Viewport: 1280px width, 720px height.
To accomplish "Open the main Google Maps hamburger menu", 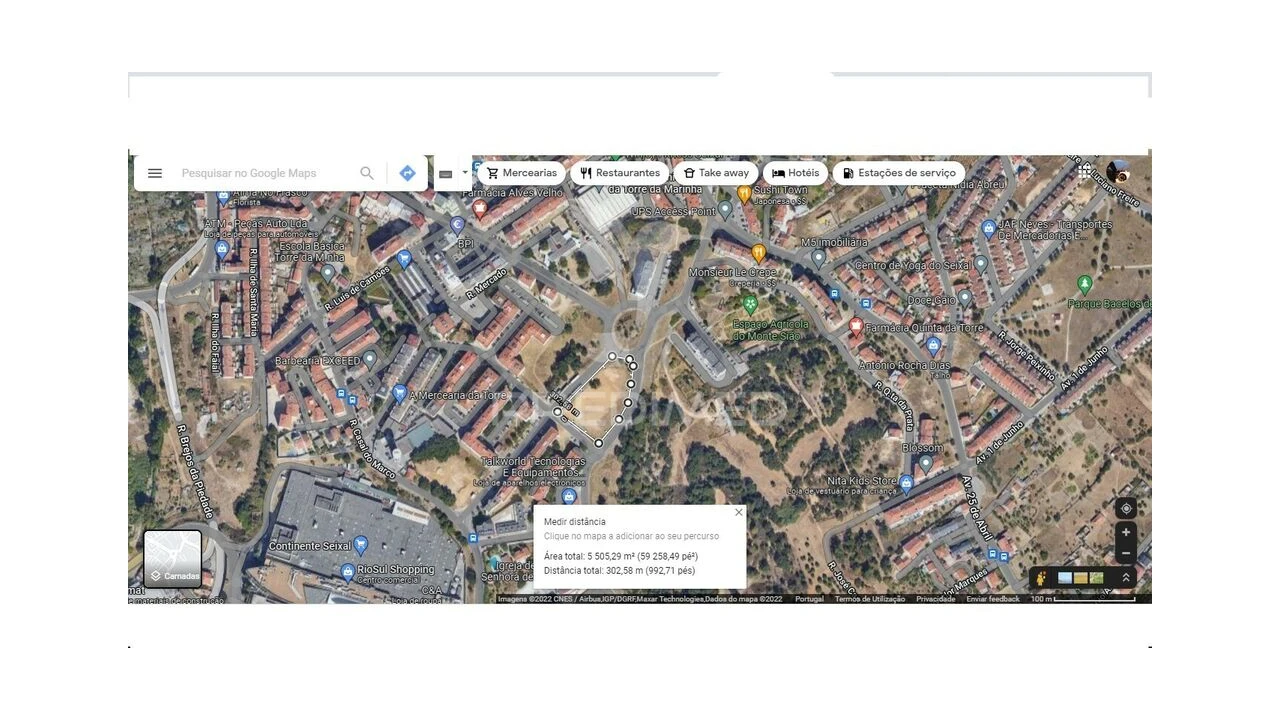I will 155,172.
